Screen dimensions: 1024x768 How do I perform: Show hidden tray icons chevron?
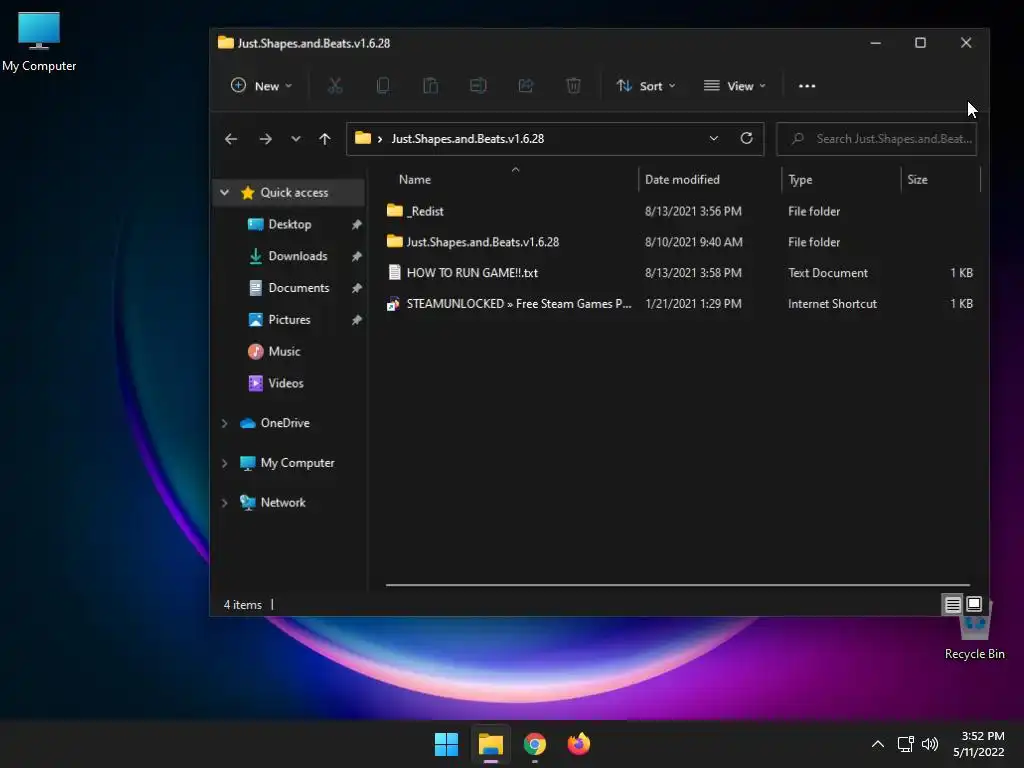[878, 744]
